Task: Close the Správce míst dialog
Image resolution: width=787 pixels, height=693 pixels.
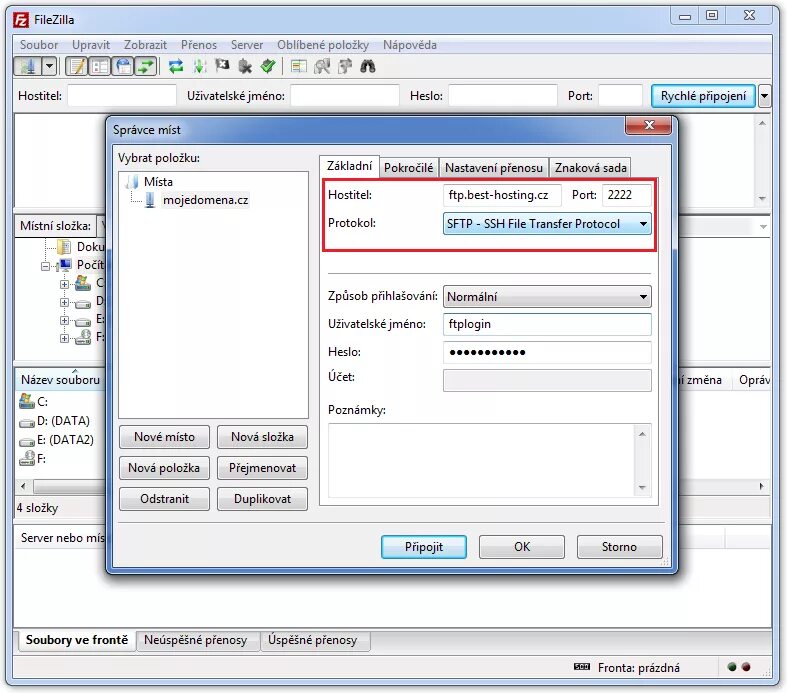Action: (648, 125)
